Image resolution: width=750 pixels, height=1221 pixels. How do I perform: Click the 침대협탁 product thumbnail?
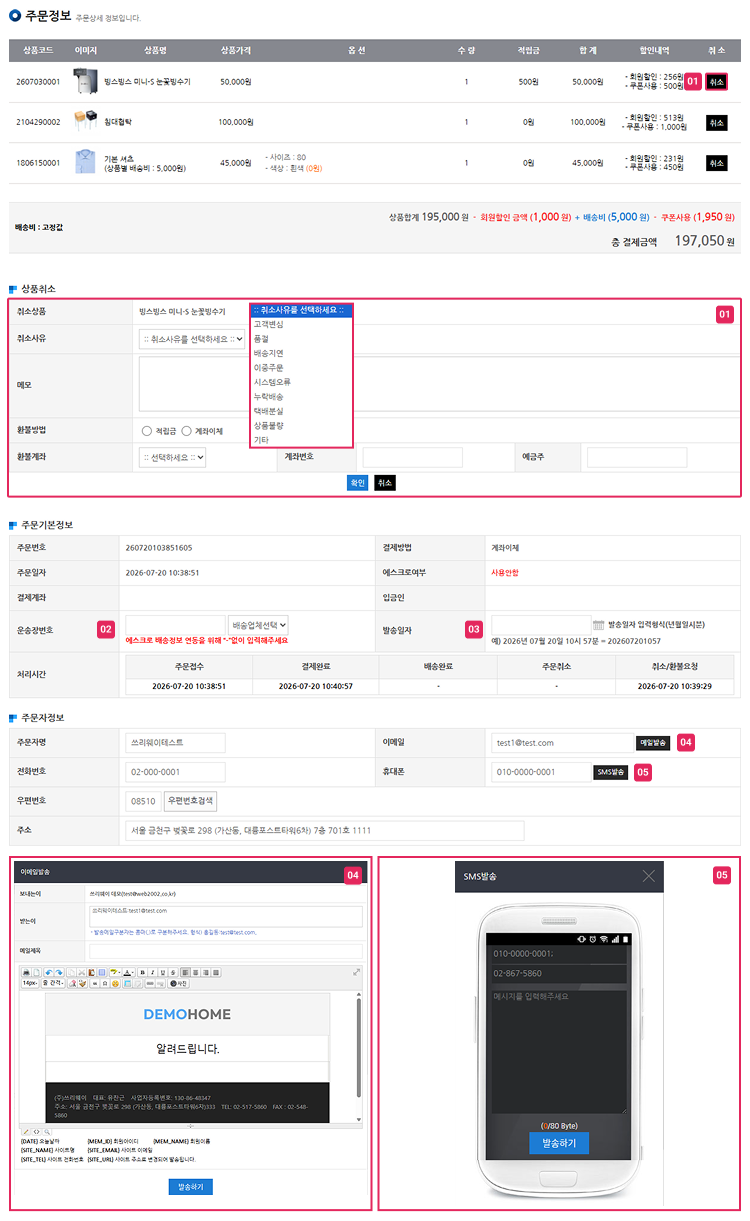coord(85,122)
